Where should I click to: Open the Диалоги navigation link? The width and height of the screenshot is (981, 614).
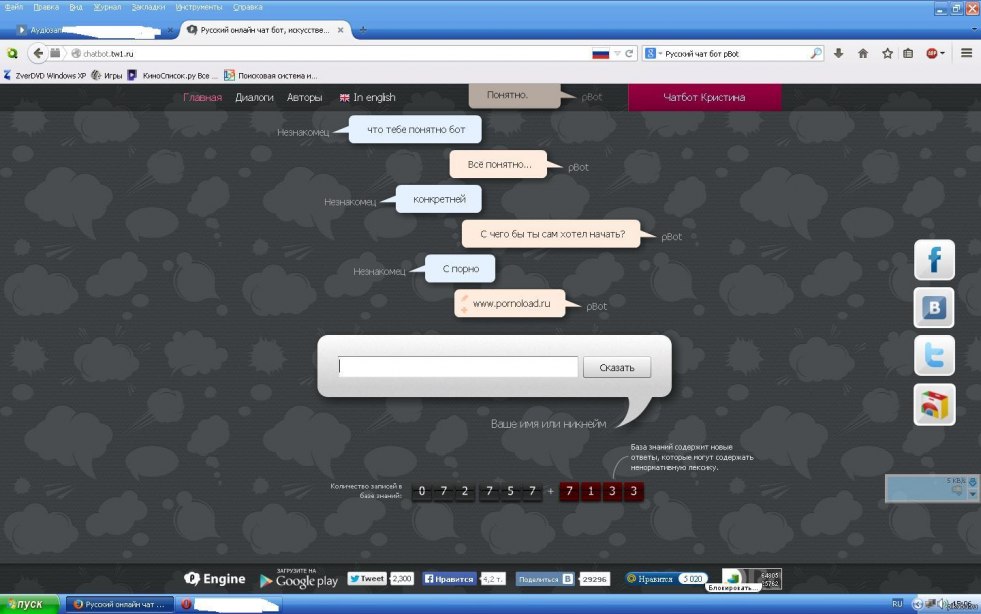pyautogui.click(x=254, y=97)
